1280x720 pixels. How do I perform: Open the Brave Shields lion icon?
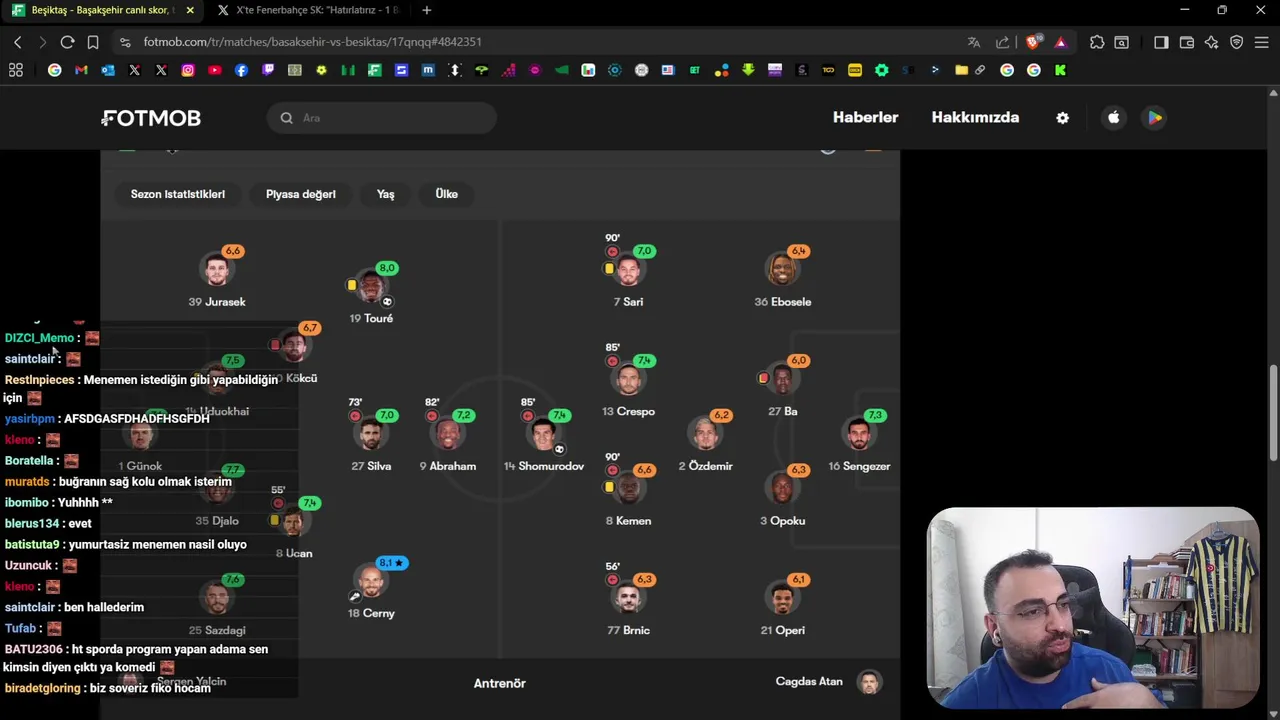[1033, 42]
